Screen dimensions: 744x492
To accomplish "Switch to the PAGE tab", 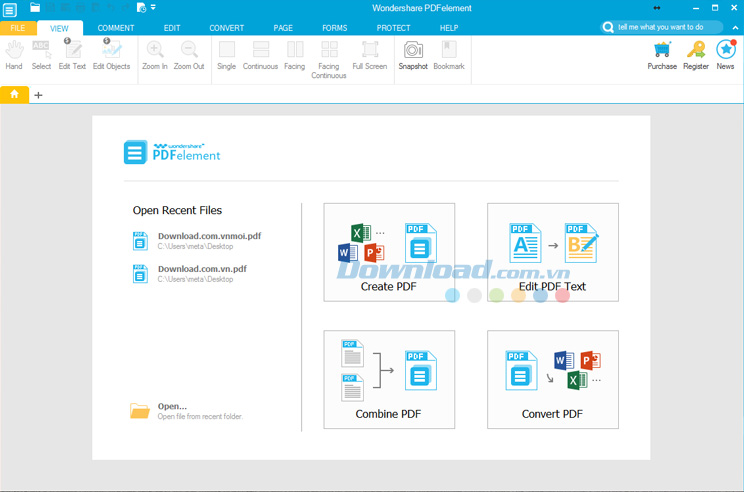I will pyautogui.click(x=283, y=28).
